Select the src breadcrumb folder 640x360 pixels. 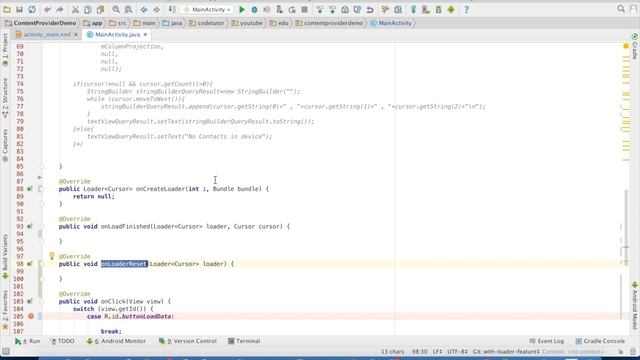pyautogui.click(x=118, y=23)
